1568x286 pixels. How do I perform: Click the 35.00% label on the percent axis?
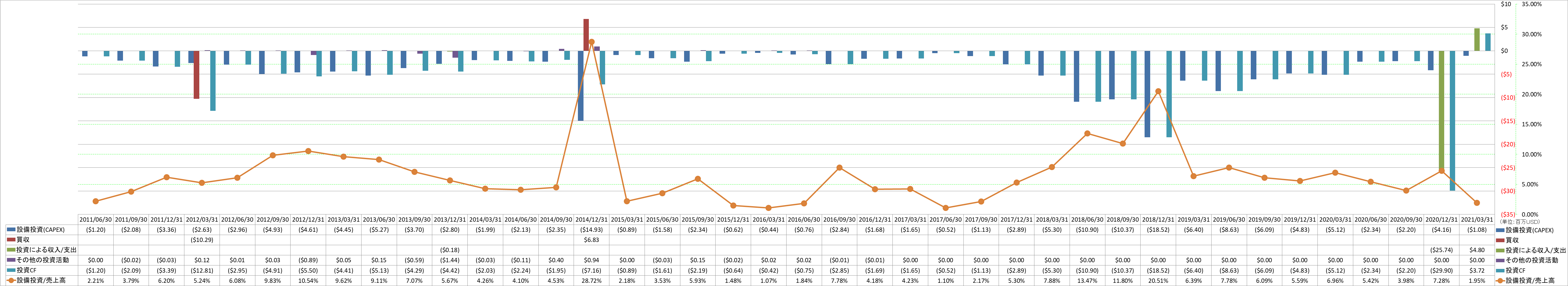[1532, 4]
